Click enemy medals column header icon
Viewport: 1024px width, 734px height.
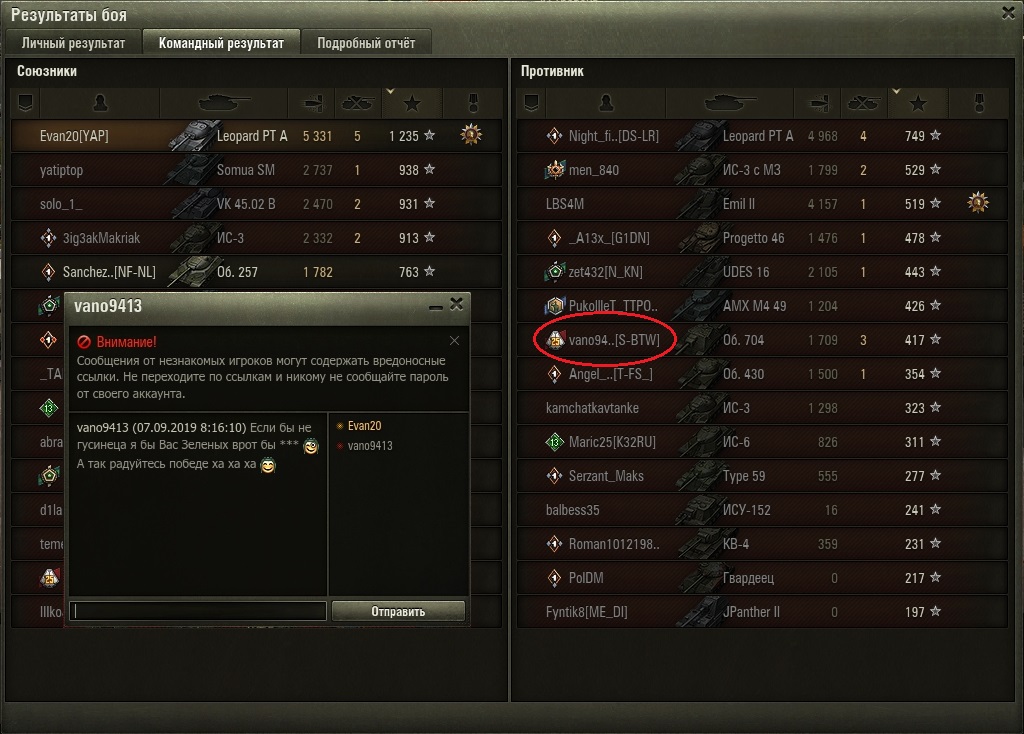(979, 103)
